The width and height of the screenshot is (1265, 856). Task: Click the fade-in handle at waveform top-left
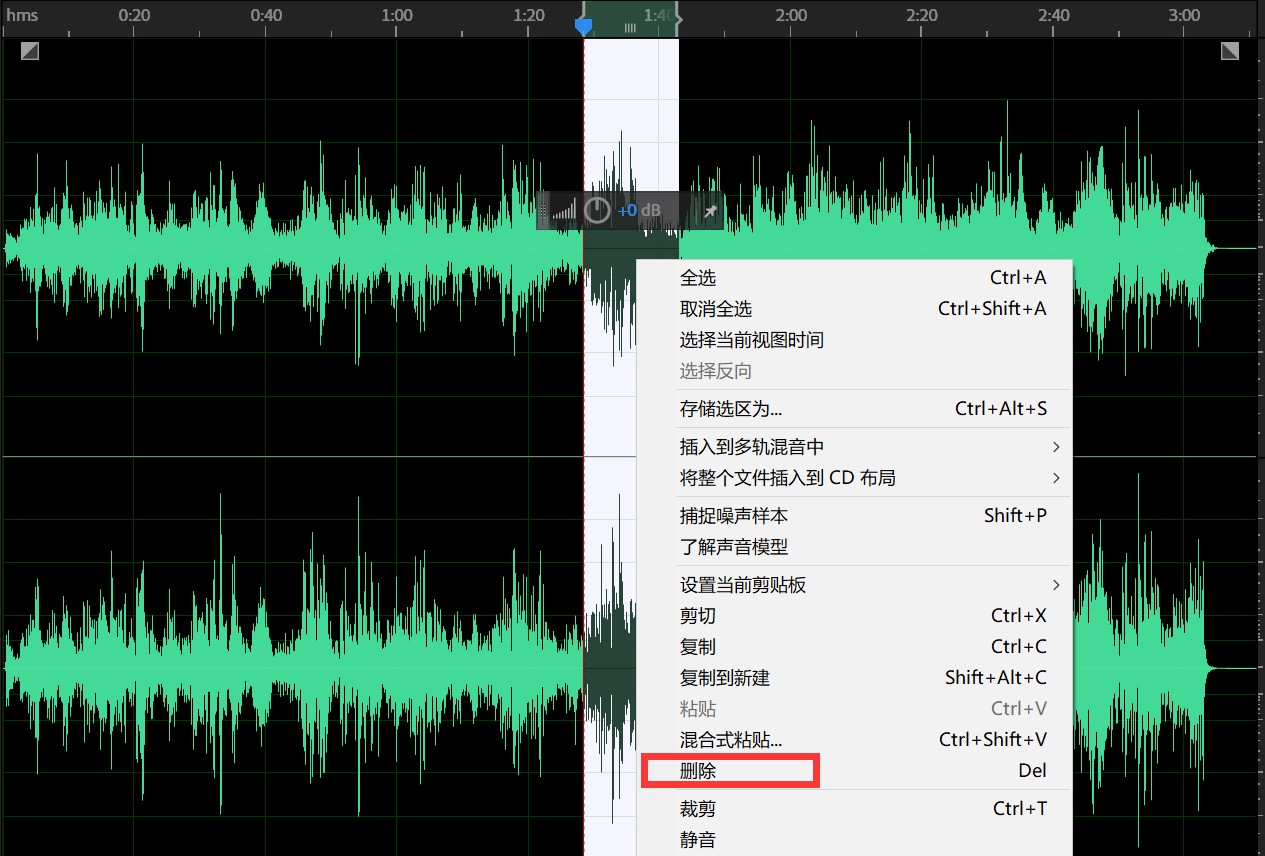tap(30, 51)
